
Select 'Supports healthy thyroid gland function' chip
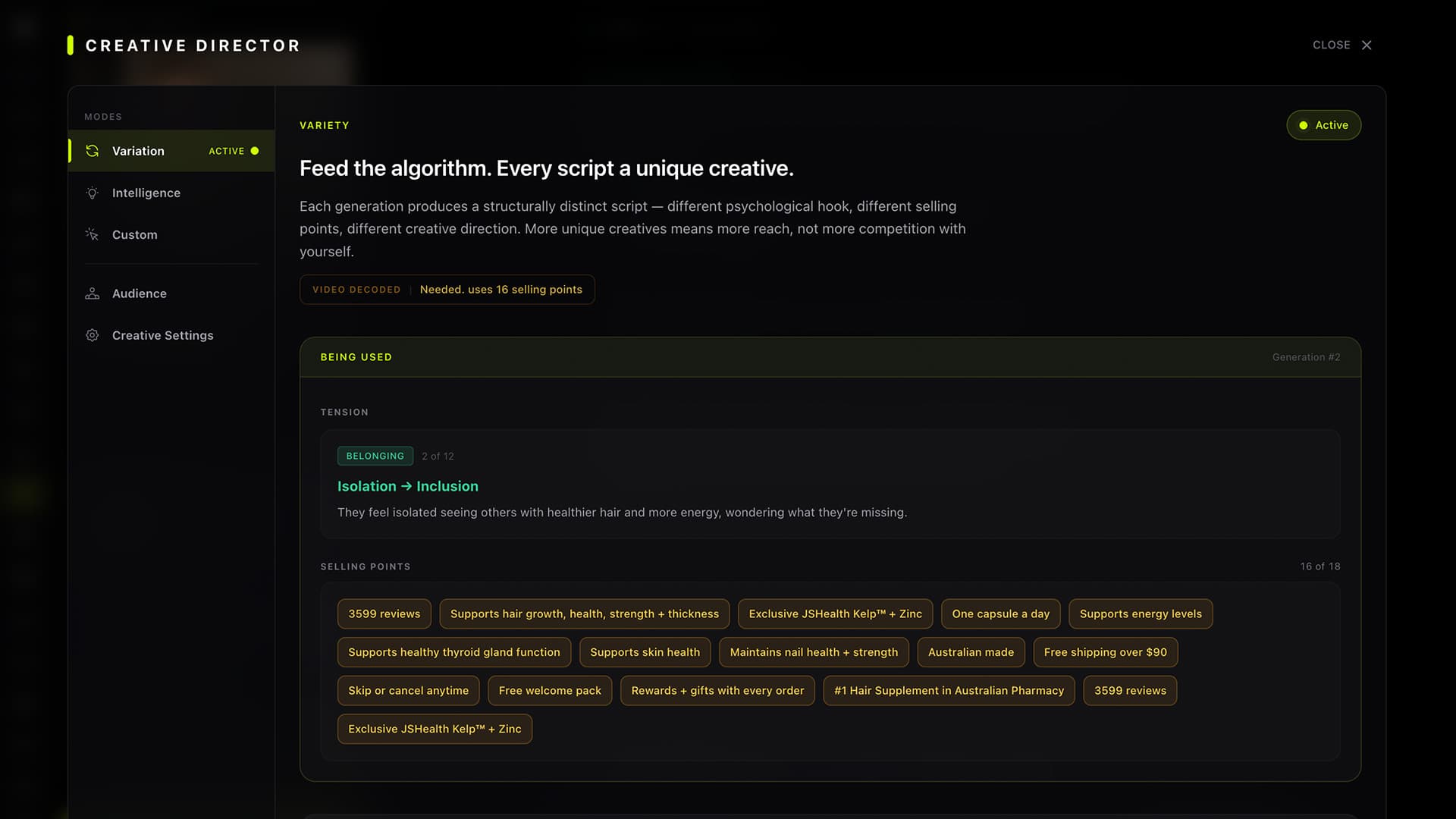point(454,652)
